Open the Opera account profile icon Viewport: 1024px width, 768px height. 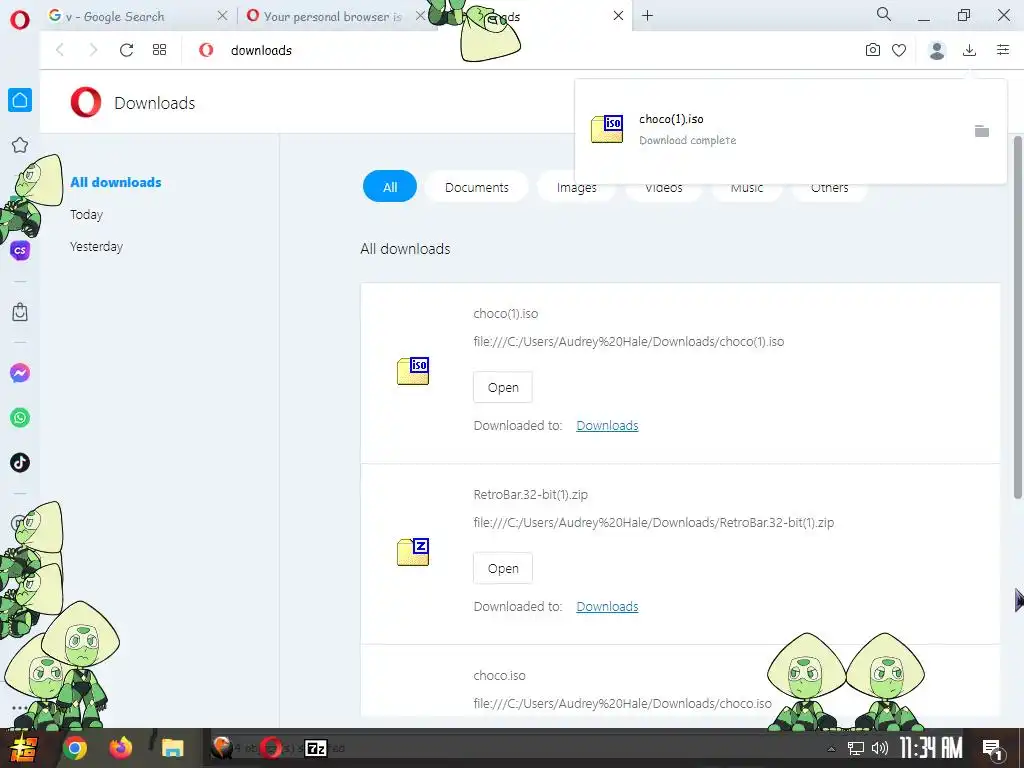pos(936,50)
